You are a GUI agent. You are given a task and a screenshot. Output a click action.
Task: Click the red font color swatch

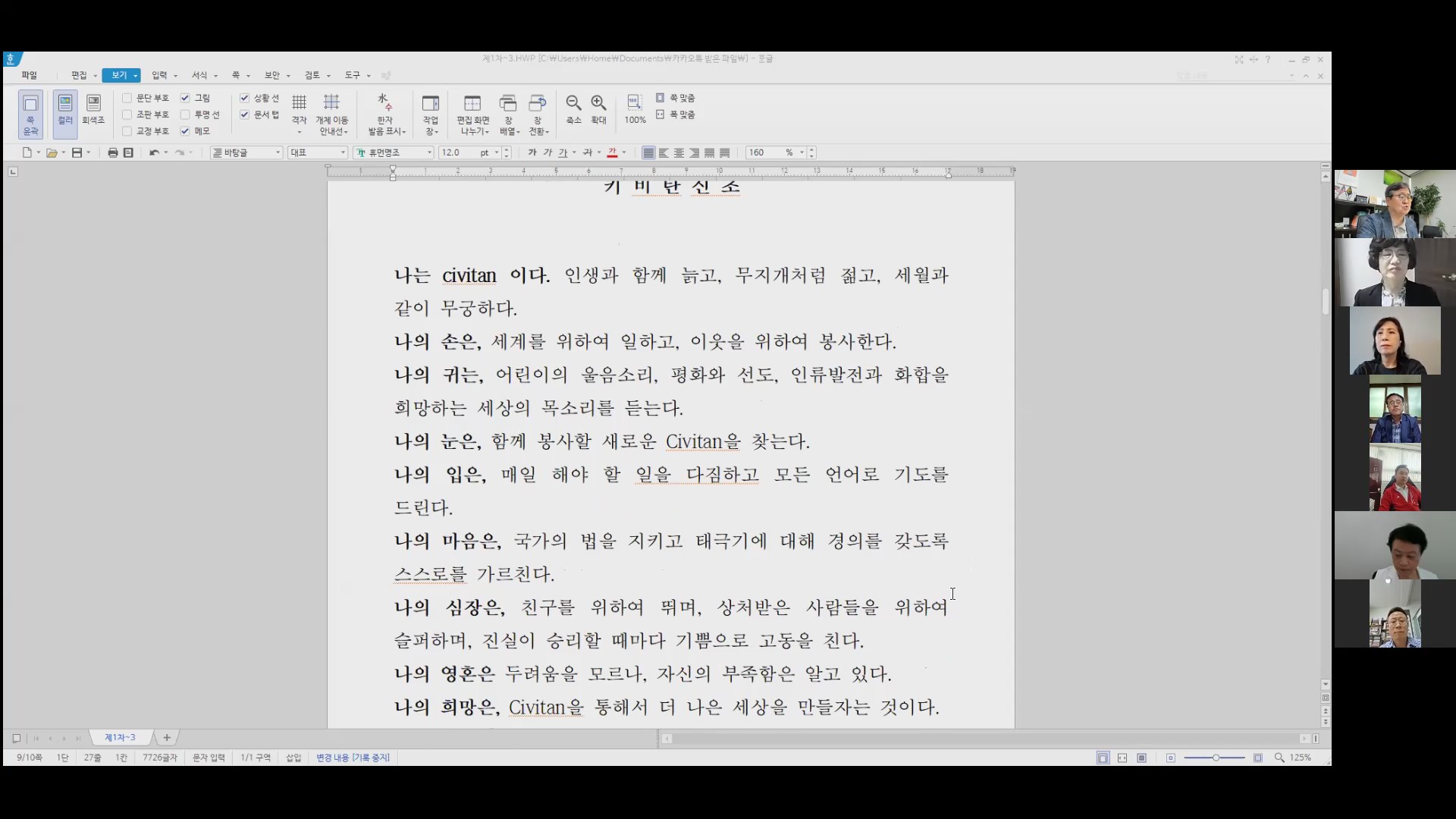point(612,152)
